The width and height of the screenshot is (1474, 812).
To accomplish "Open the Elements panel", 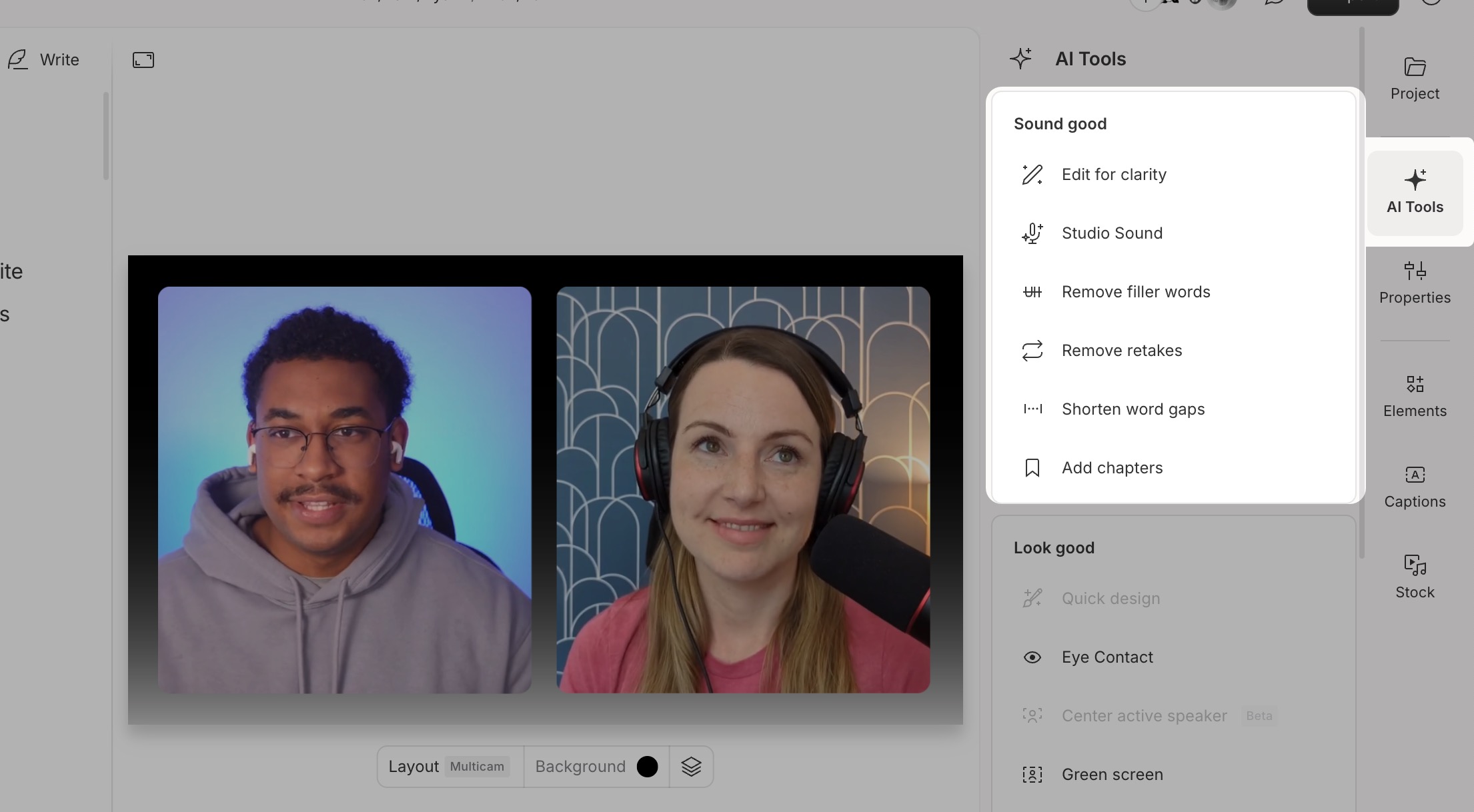I will (x=1414, y=395).
